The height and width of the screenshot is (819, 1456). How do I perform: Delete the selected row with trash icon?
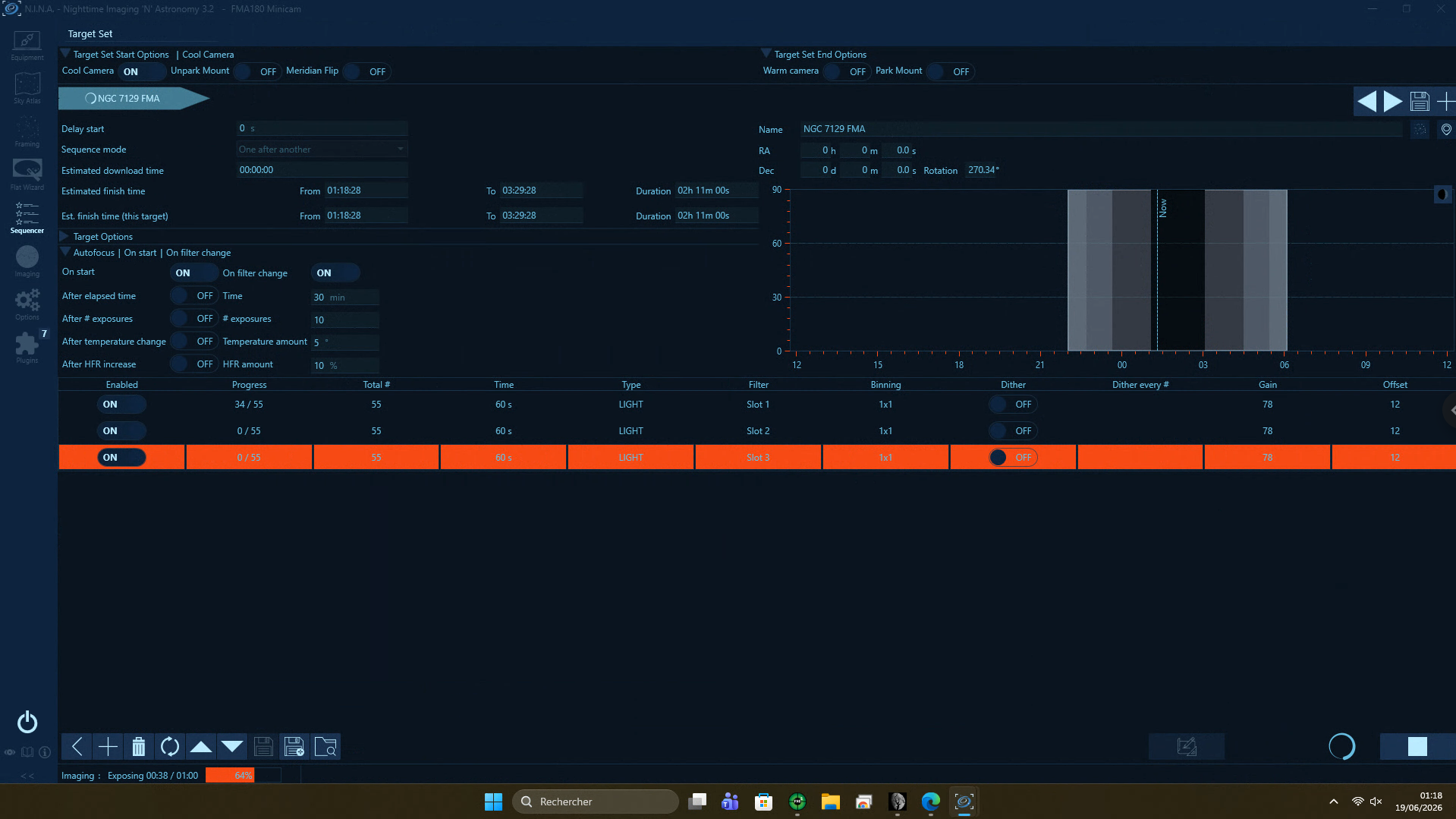[139, 747]
